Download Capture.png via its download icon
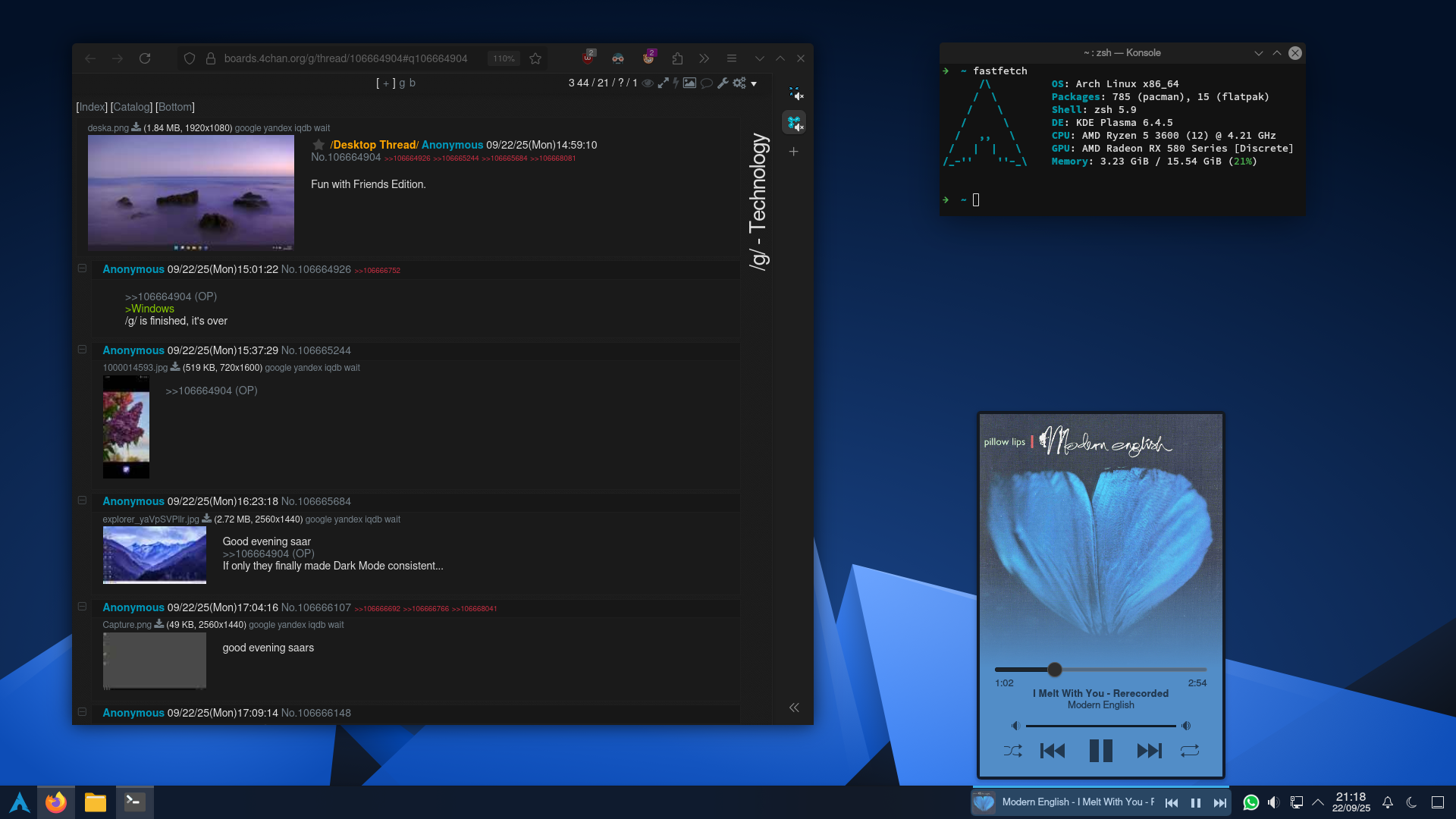The height and width of the screenshot is (819, 1456). [159, 624]
